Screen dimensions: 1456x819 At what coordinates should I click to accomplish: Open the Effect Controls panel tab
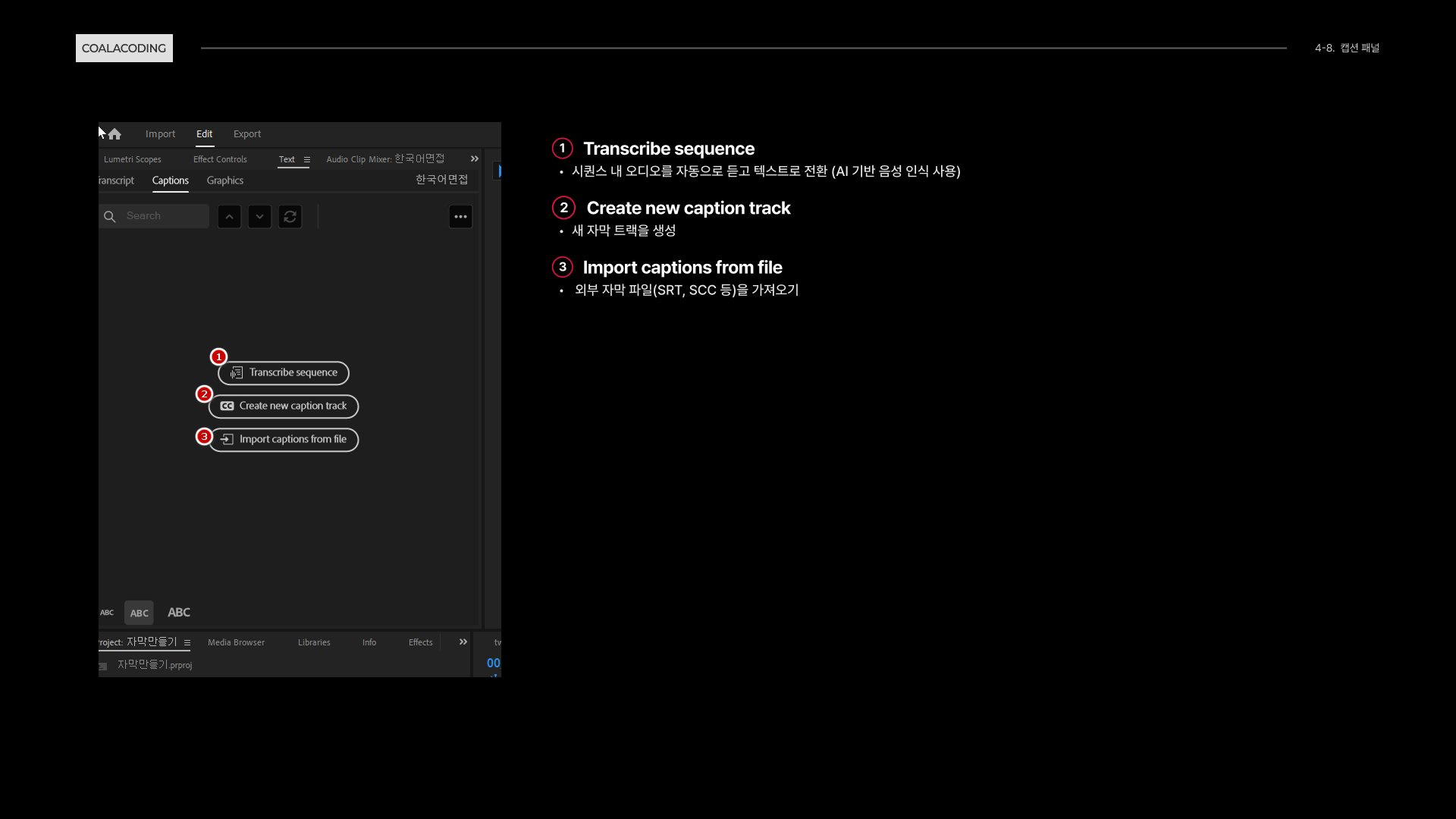tap(220, 159)
